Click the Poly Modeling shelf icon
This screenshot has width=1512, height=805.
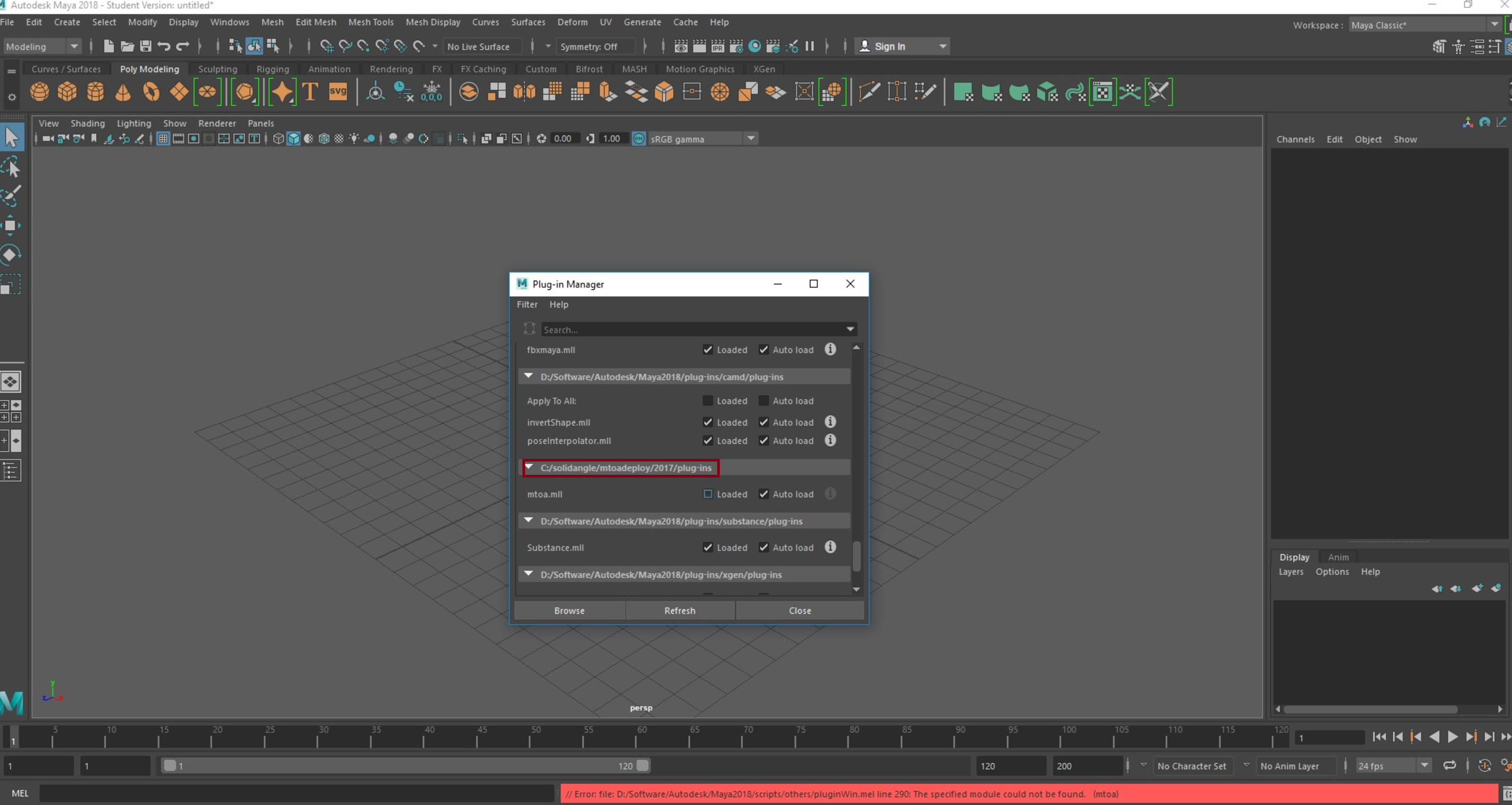(x=150, y=68)
